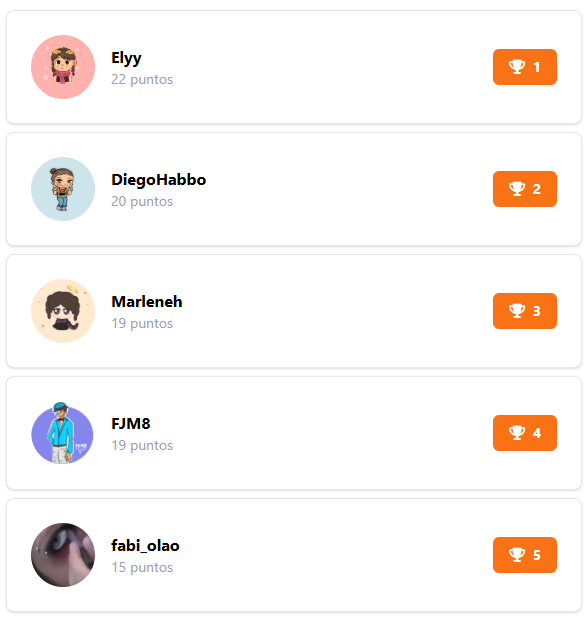The image size is (587, 622).
Task: Click the trophy icon in rank 1 badge
Action: [517, 67]
